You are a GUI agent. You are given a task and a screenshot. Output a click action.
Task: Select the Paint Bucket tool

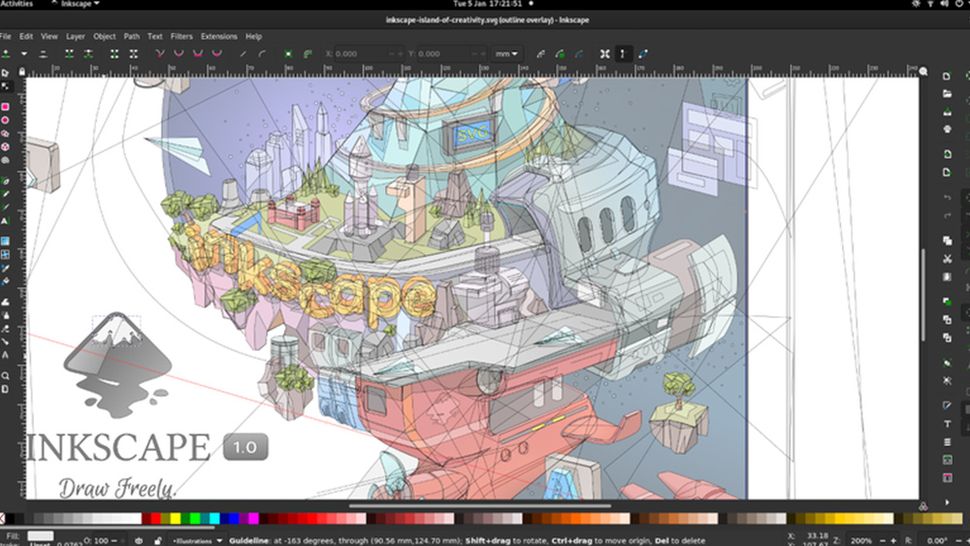tap(6, 281)
